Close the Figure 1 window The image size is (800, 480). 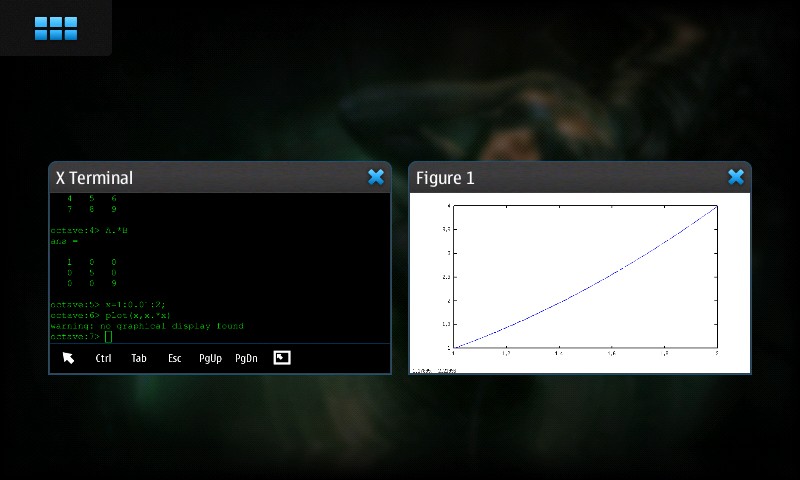point(736,177)
